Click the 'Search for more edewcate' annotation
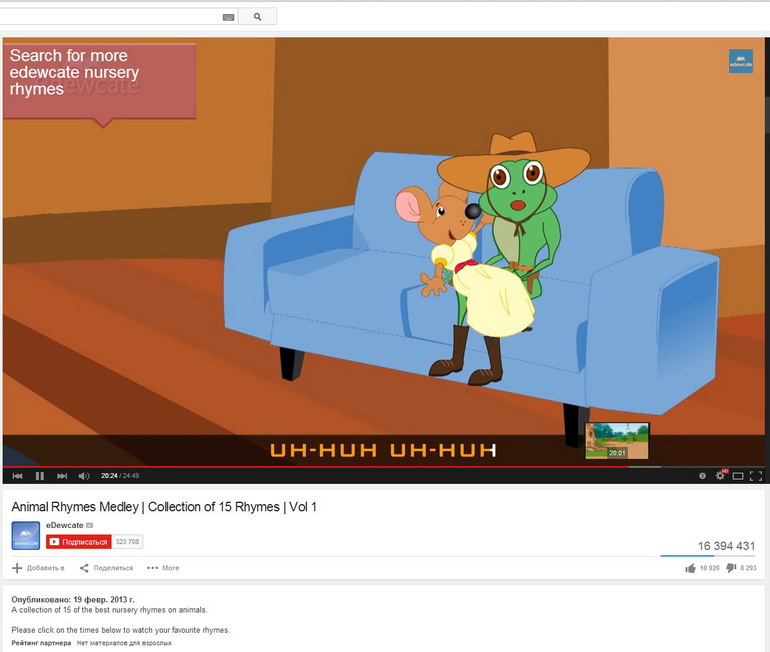 click(98, 81)
